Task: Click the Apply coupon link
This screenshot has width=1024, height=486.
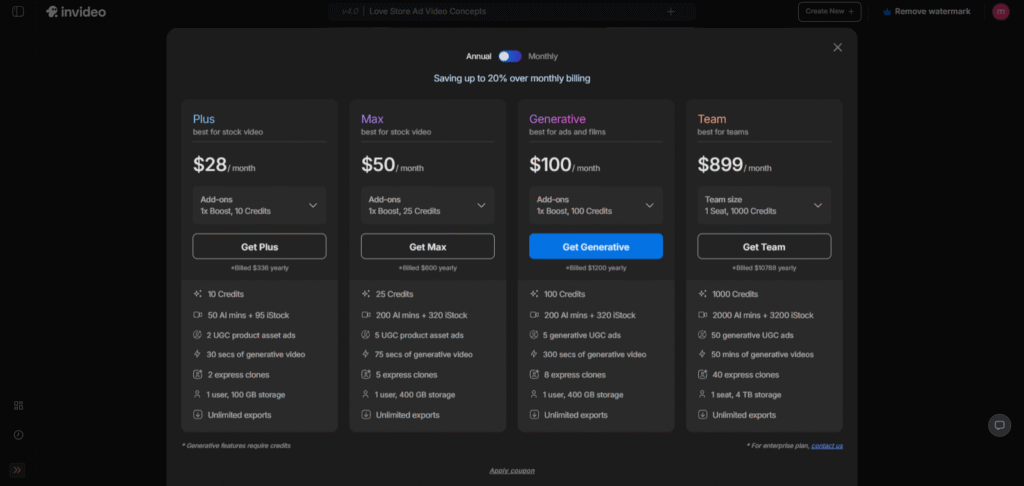Action: (511, 470)
